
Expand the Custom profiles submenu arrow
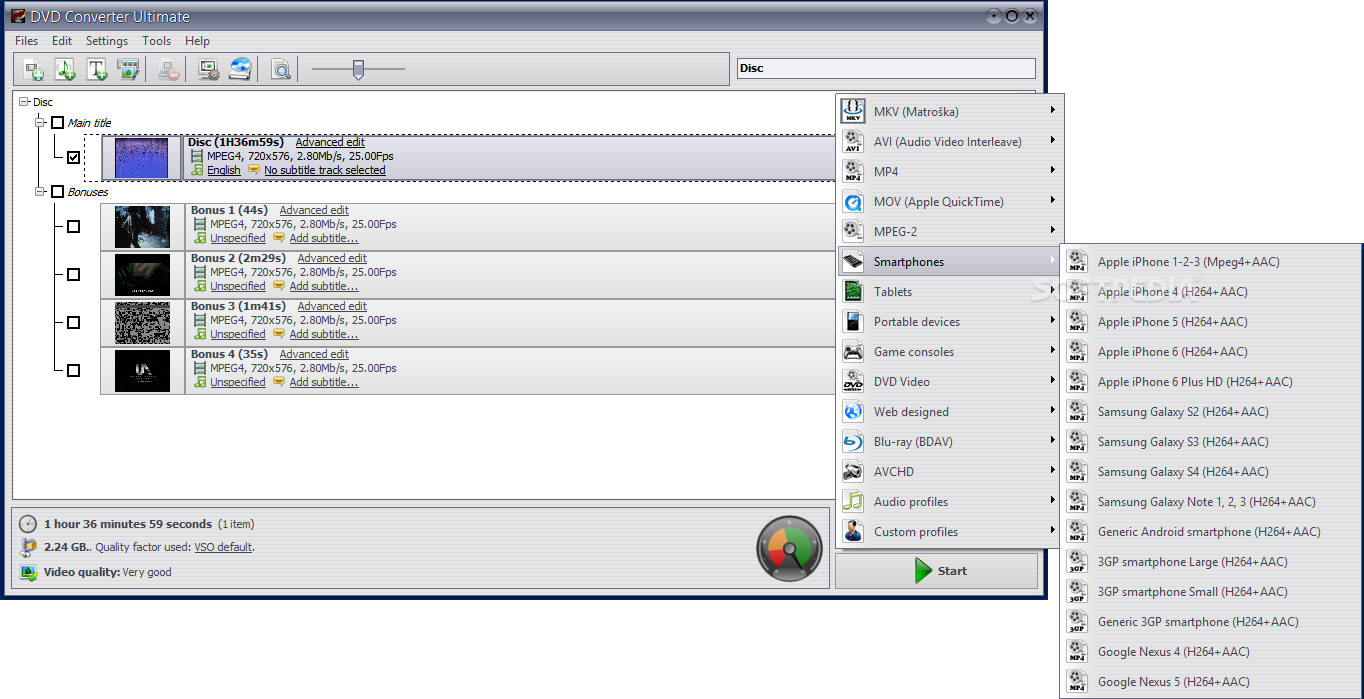pyautogui.click(x=1052, y=531)
